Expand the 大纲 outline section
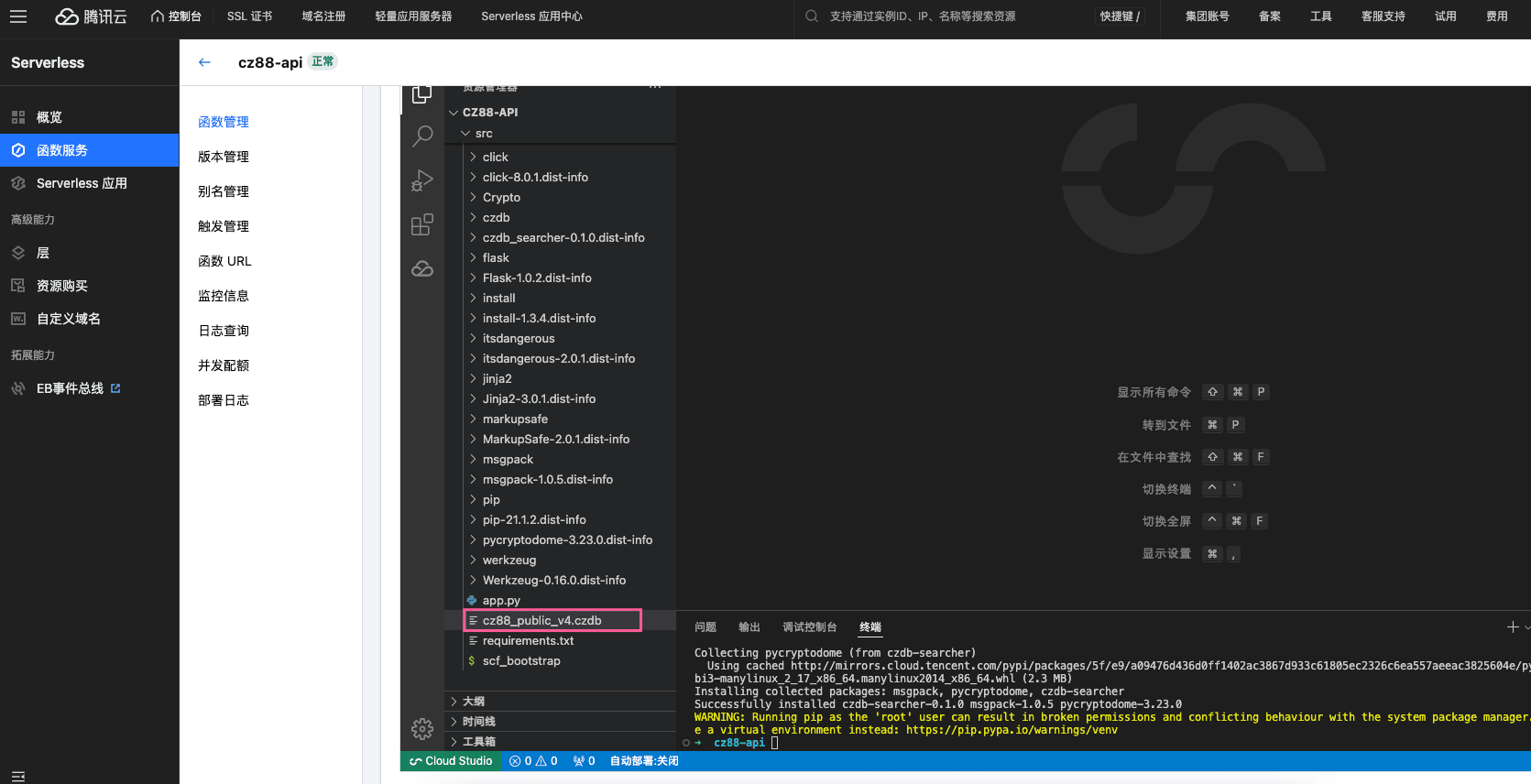Screen dimensions: 1531x784 474,702
